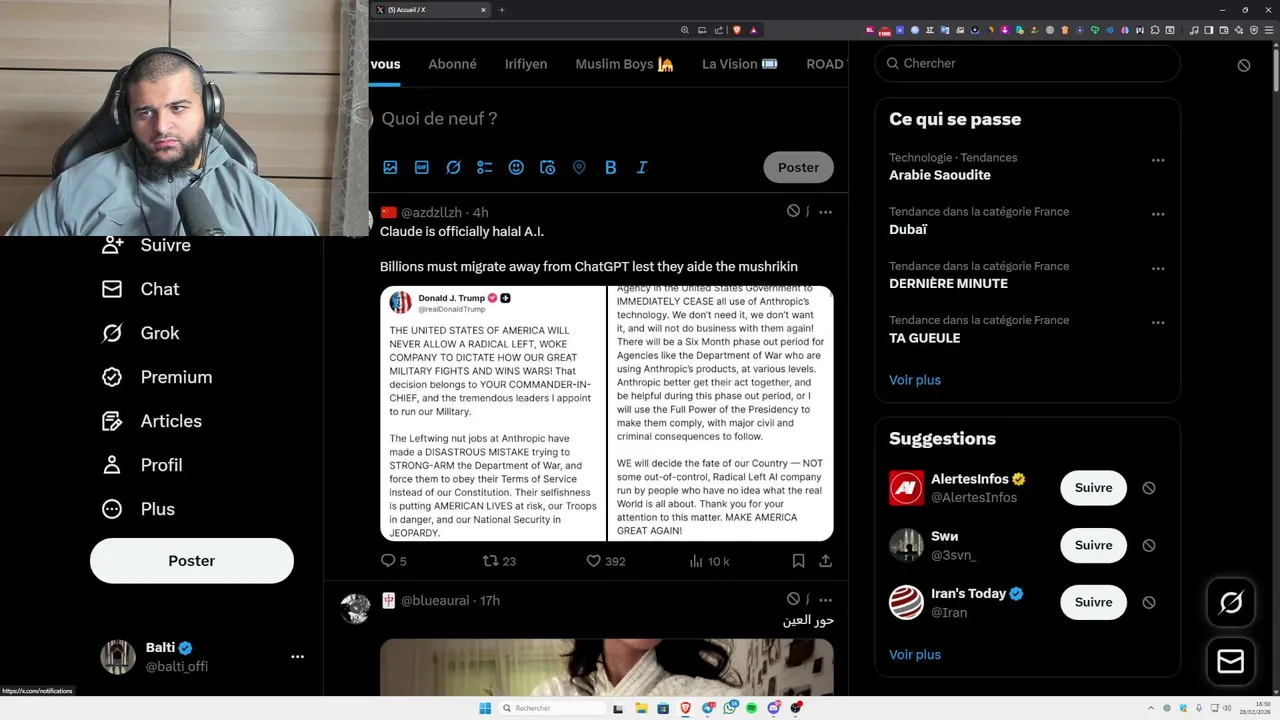Click the Brave Shields lion icon
Image resolution: width=1280 pixels, height=720 pixels.
tap(737, 30)
